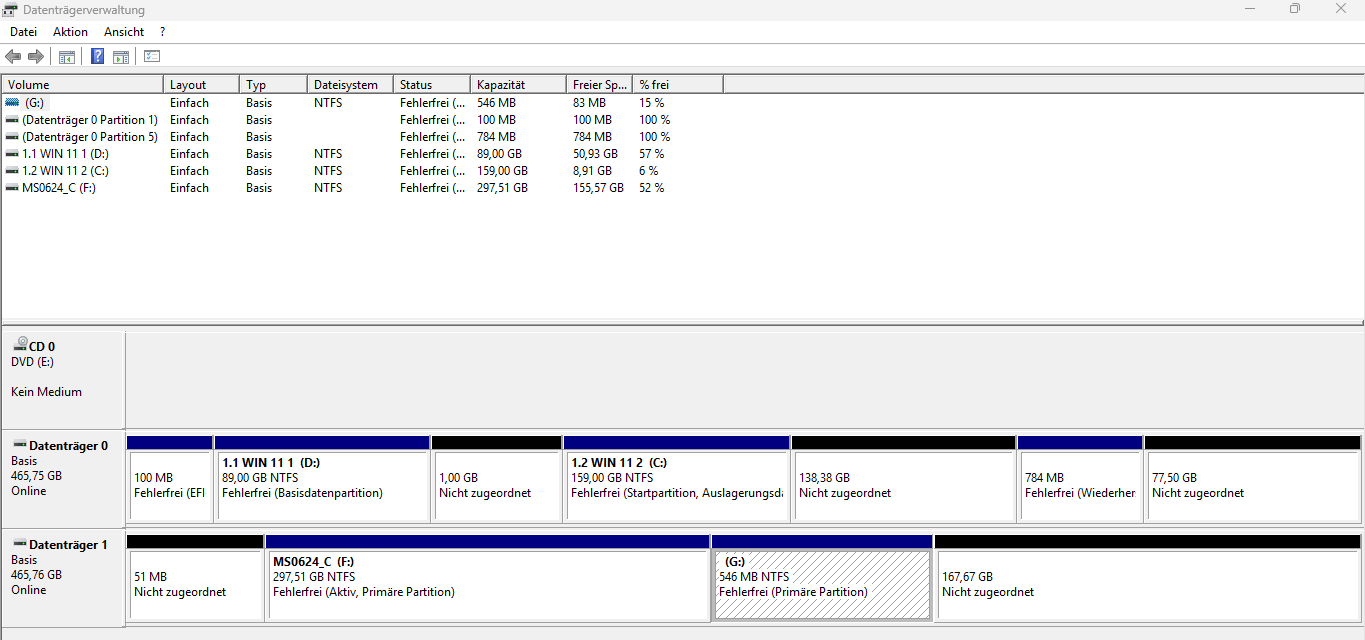Open the ? help menu
Viewport: 1365px width, 640px height.
click(162, 32)
